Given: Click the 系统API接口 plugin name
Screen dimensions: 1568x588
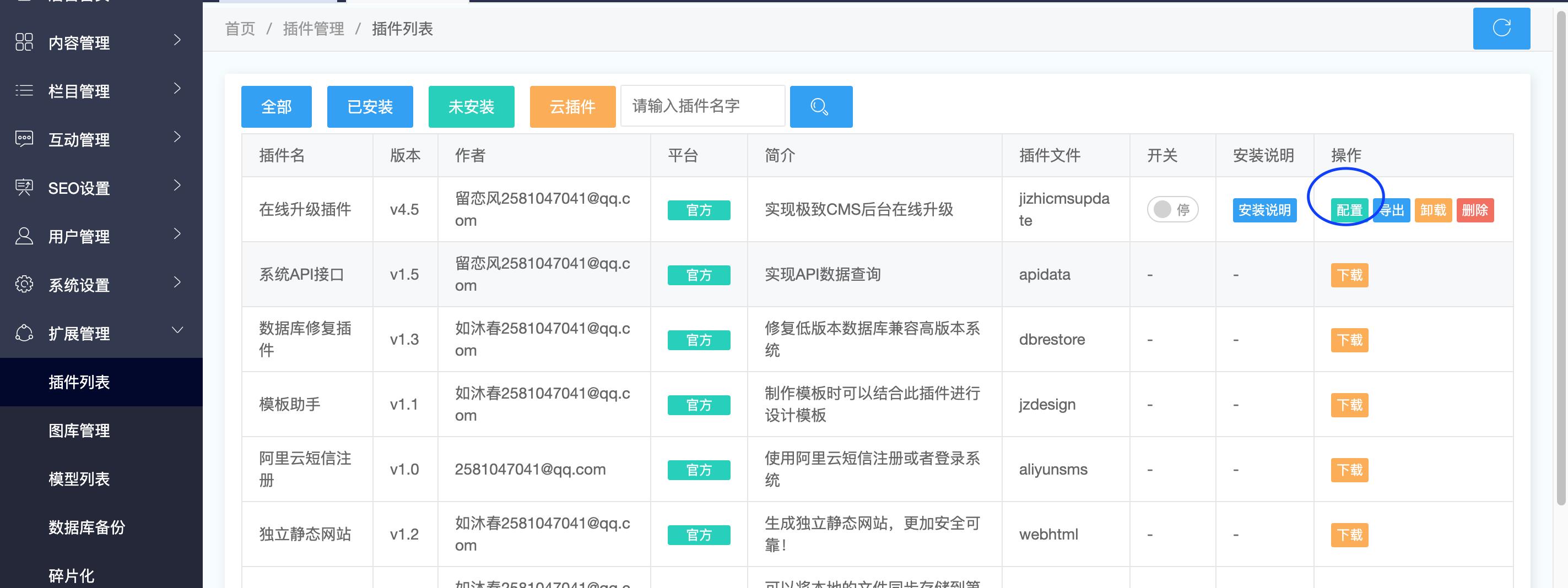Looking at the screenshot, I should [301, 274].
